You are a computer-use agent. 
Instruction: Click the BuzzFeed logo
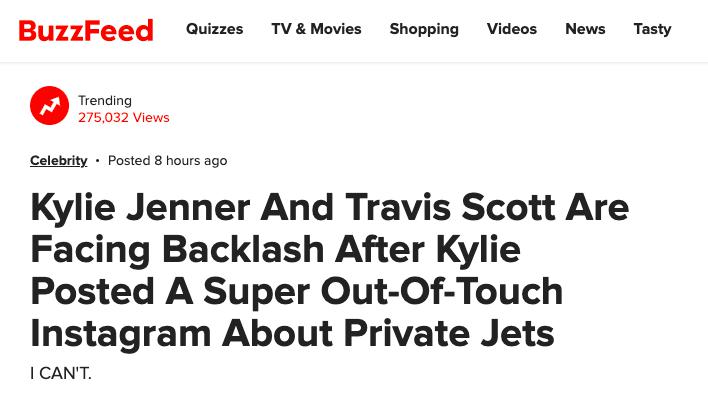pyautogui.click(x=86, y=30)
